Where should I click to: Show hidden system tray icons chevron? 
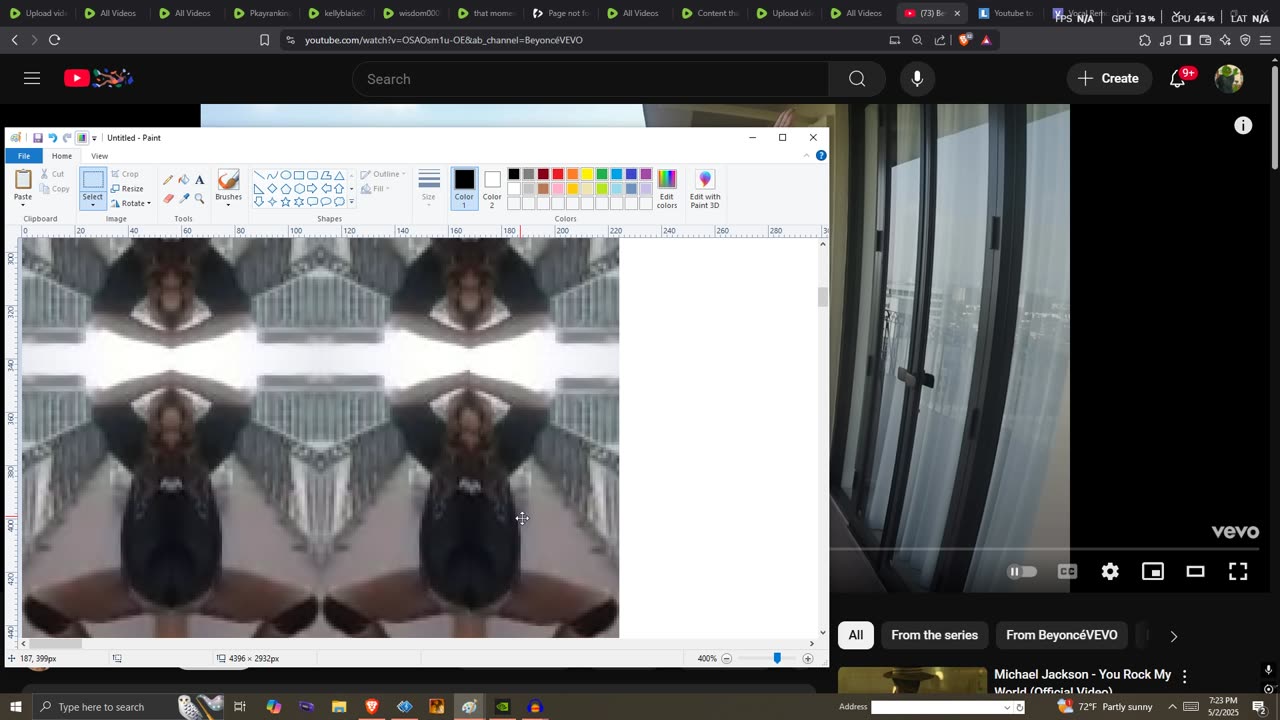pyautogui.click(x=1172, y=707)
